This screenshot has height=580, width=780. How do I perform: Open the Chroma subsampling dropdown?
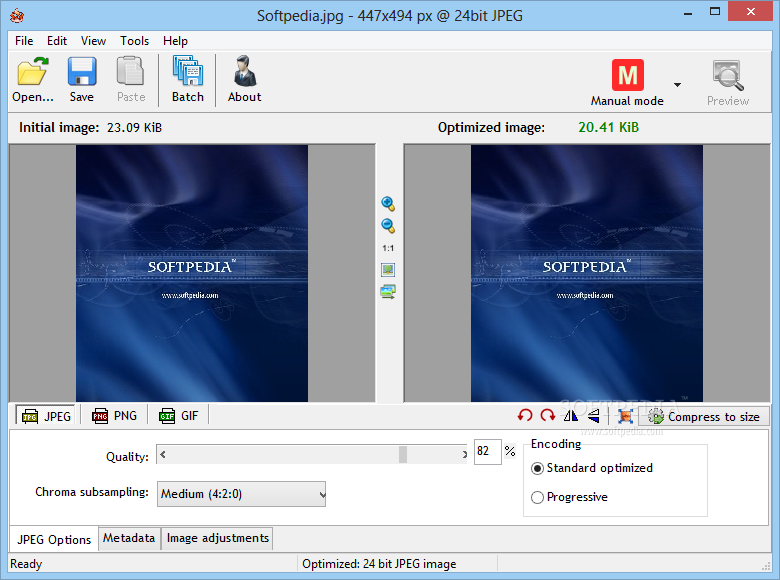tap(241, 494)
